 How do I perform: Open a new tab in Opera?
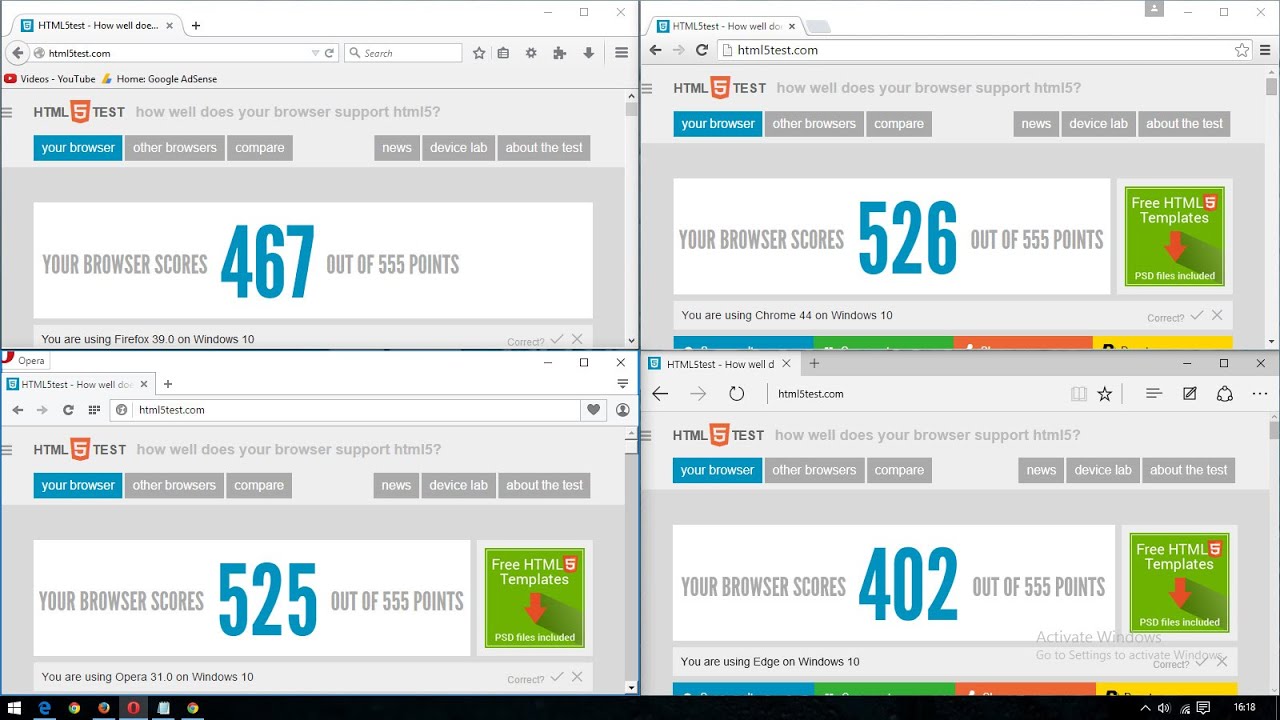(167, 384)
